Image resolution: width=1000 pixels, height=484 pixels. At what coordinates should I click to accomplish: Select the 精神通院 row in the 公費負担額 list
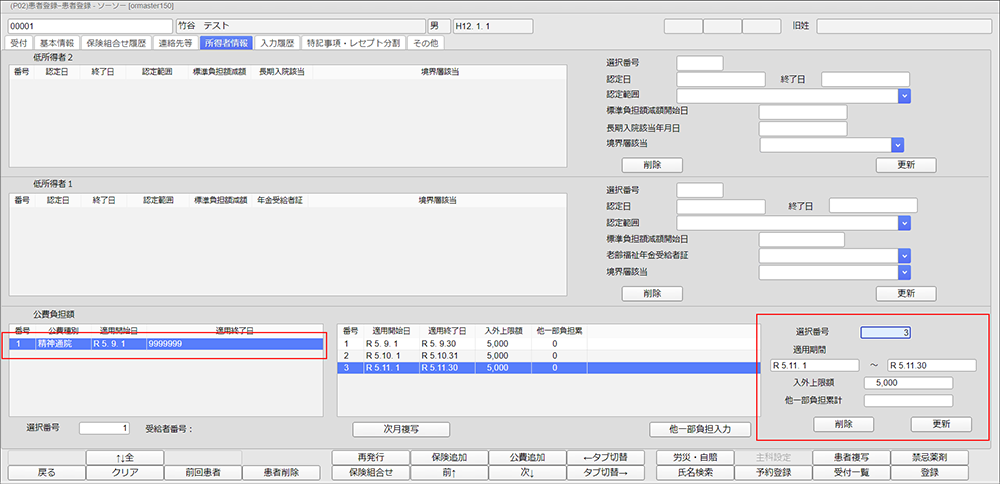(167, 344)
